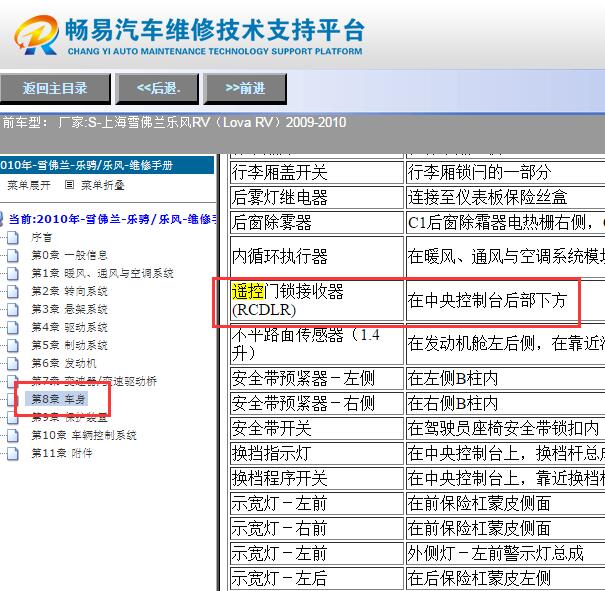Open 第6章 发动机 chapter
605x591 pixels.
[x=64, y=363]
